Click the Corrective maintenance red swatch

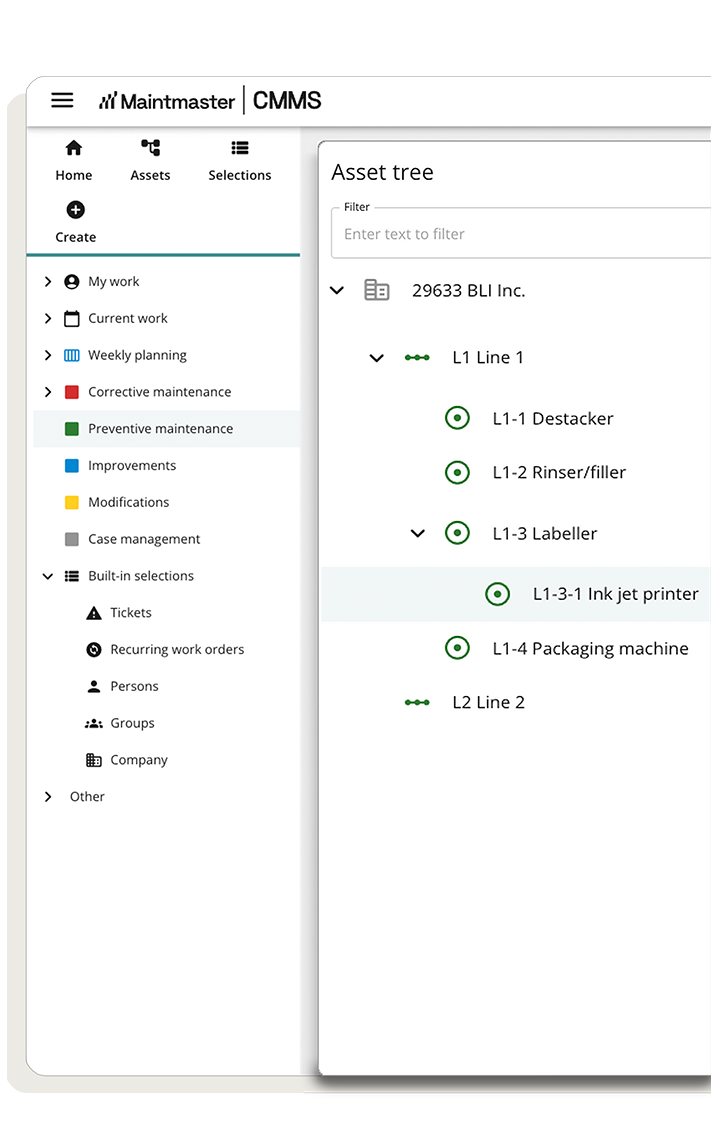point(72,391)
